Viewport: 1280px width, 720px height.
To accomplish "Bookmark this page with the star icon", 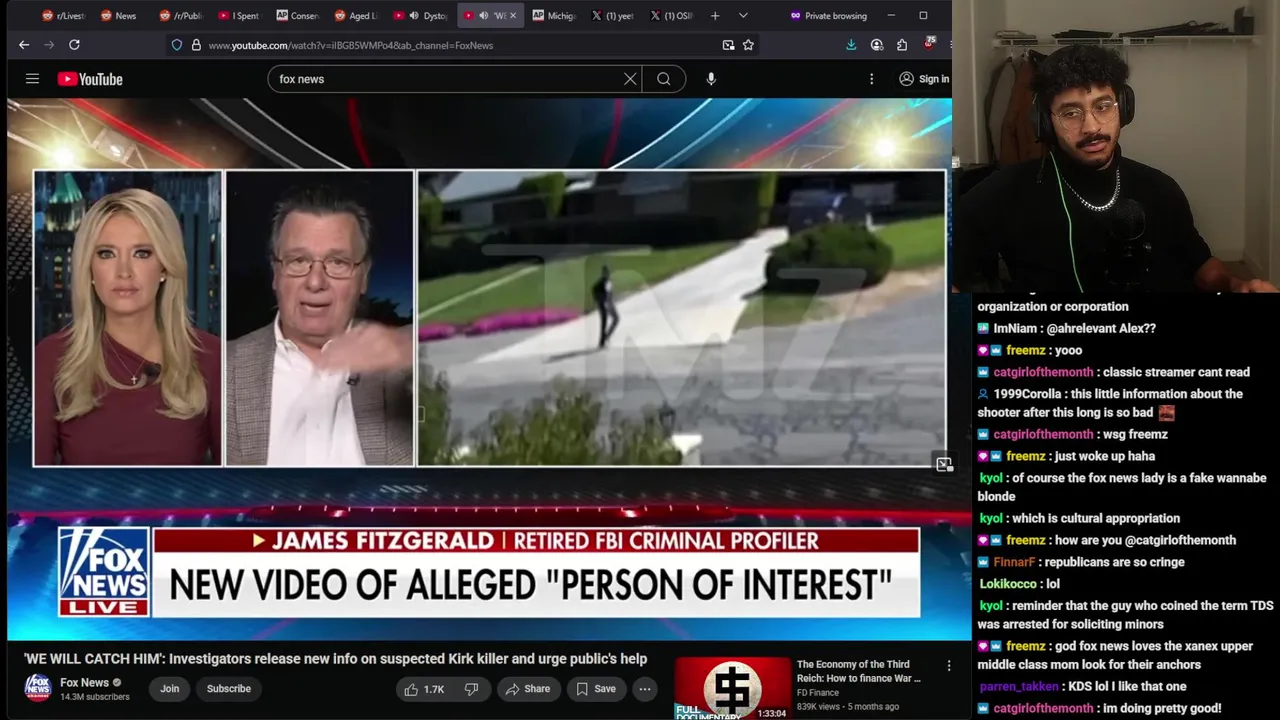I will [748, 45].
